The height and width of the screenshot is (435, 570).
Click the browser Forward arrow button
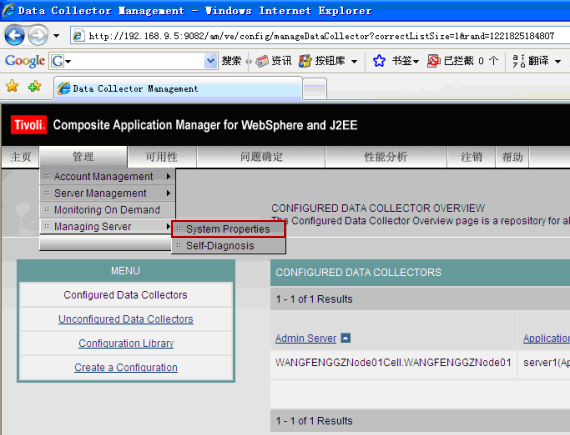tap(38, 36)
